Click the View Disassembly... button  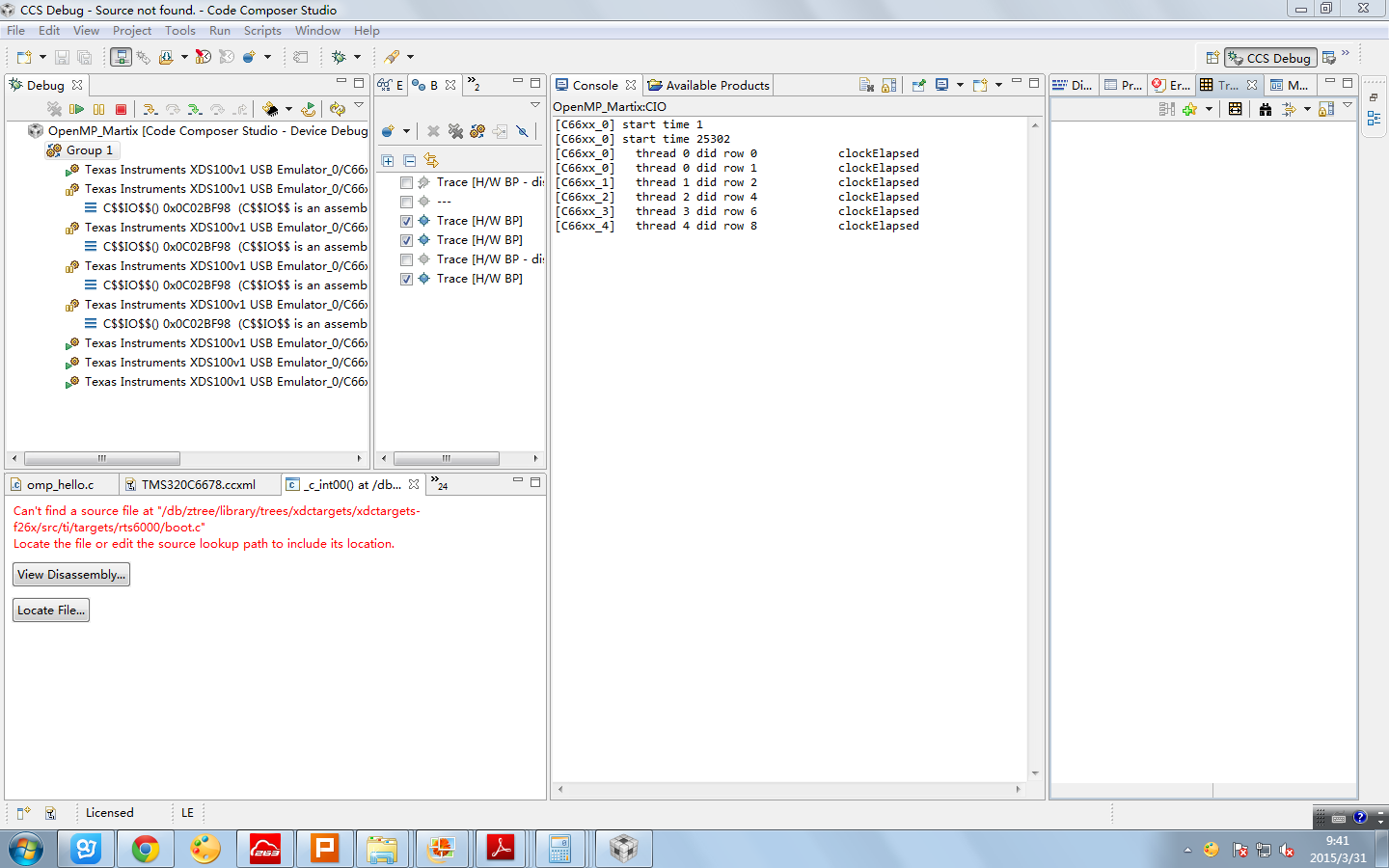tap(71, 575)
